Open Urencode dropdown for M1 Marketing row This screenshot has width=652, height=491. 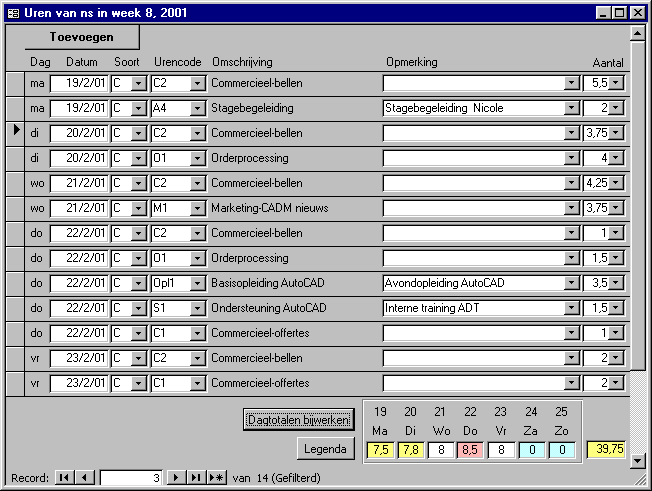coord(198,208)
